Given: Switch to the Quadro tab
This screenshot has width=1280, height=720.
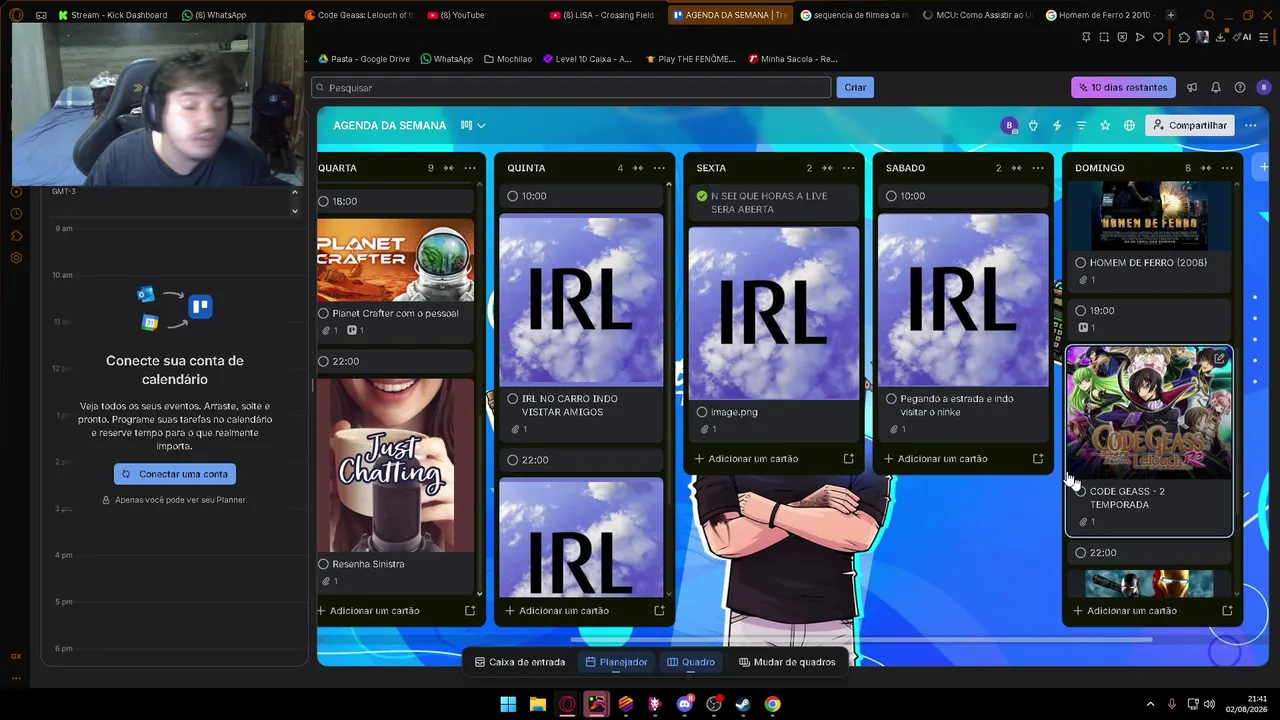Looking at the screenshot, I should [691, 662].
